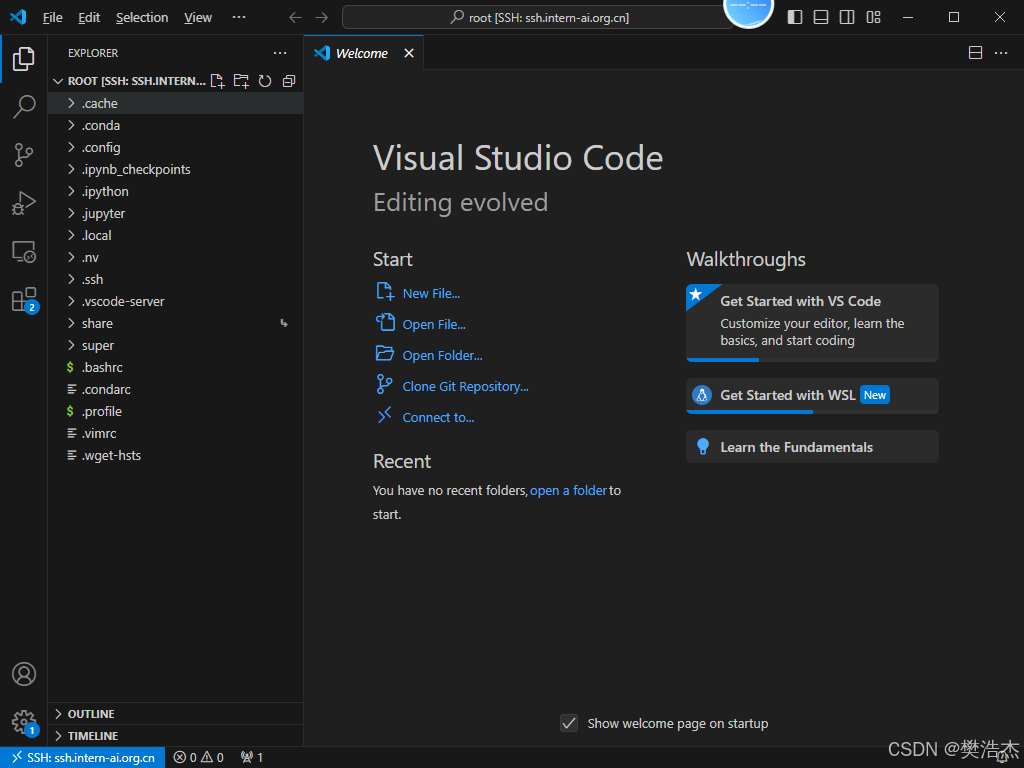Open Learn the Fundamentals walkthrough

point(812,447)
